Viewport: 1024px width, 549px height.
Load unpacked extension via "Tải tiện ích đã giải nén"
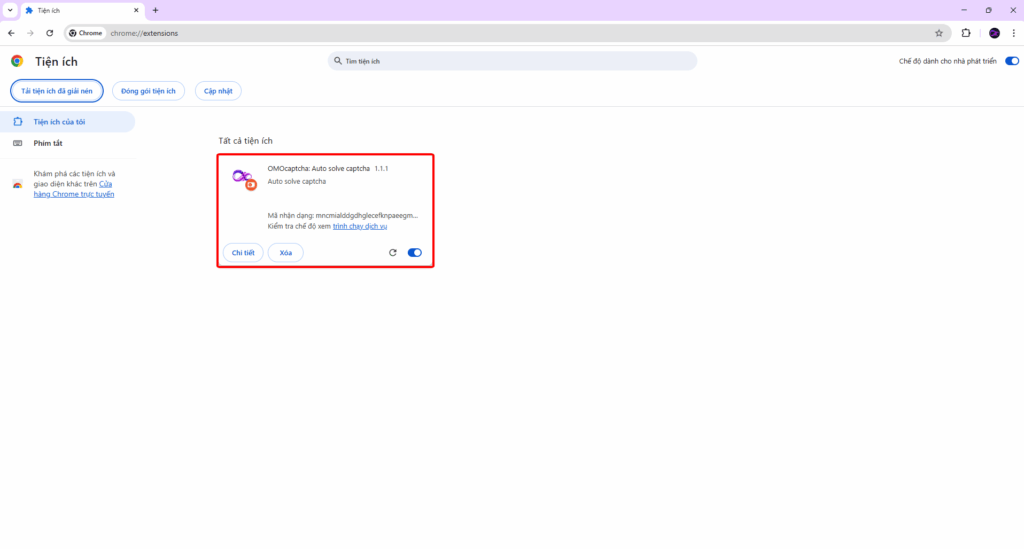tap(57, 91)
